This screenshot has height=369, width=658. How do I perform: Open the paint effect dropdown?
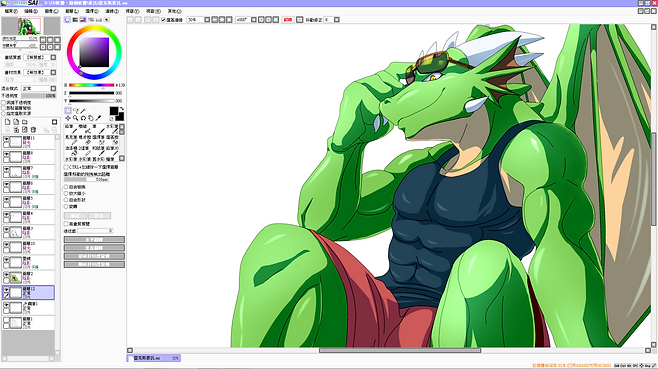(x=53, y=72)
